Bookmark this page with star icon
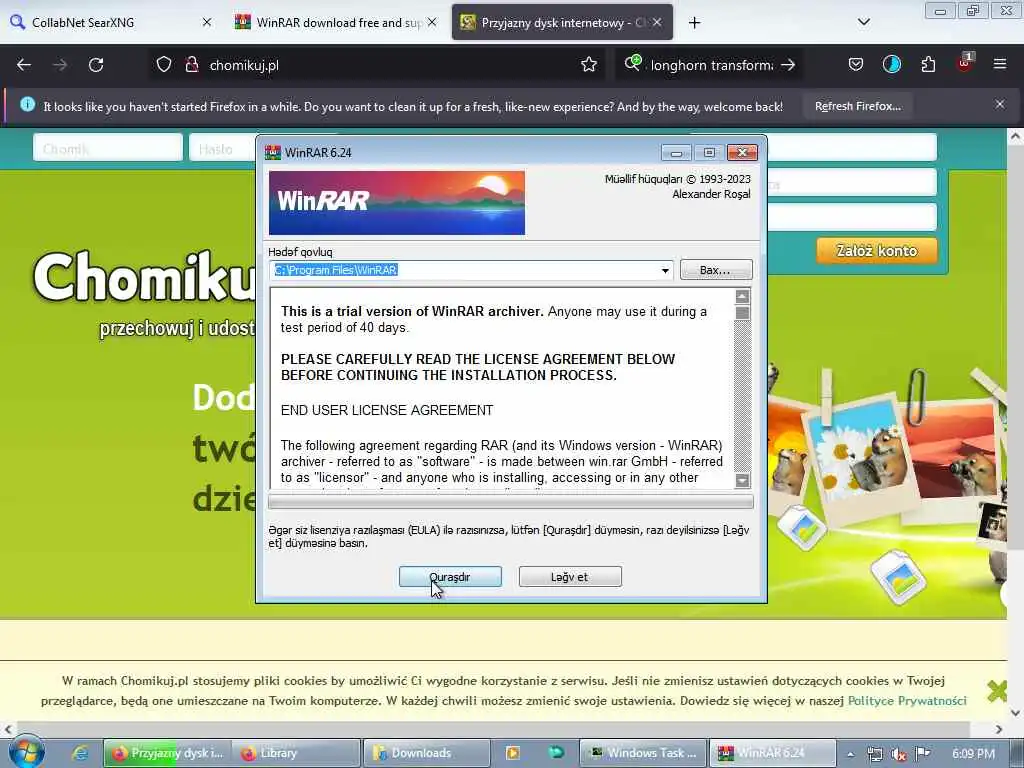Viewport: 1024px width, 768px height. 589,65
